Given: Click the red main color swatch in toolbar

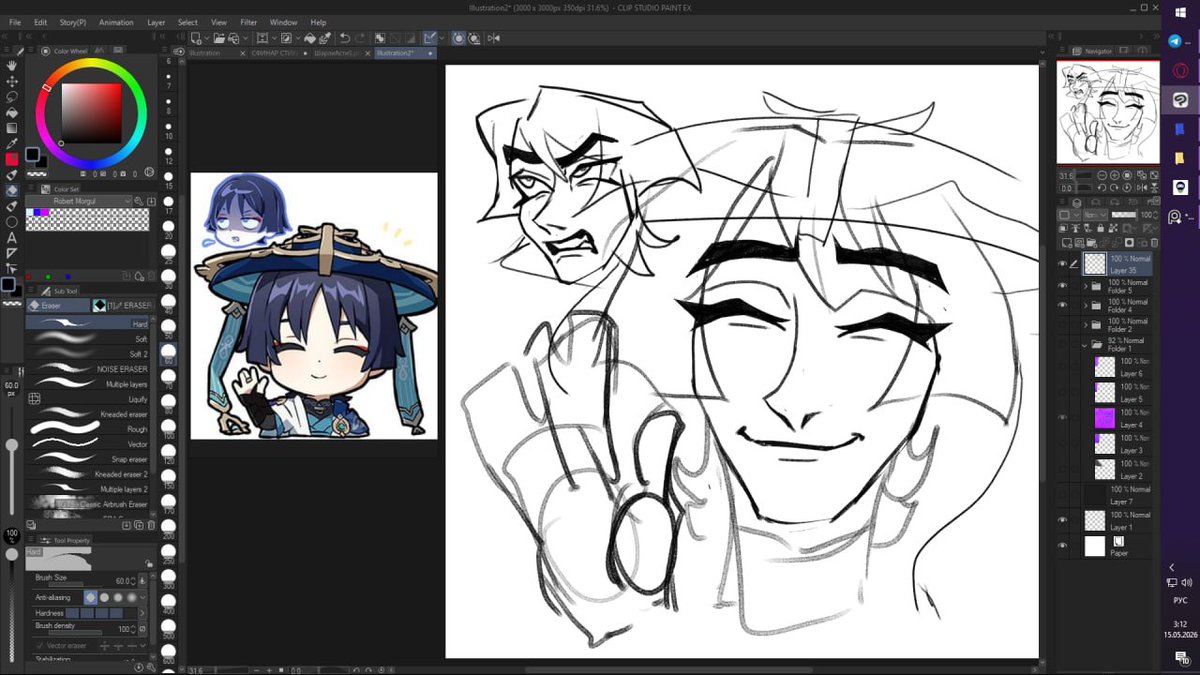Looking at the screenshot, I should point(12,159).
